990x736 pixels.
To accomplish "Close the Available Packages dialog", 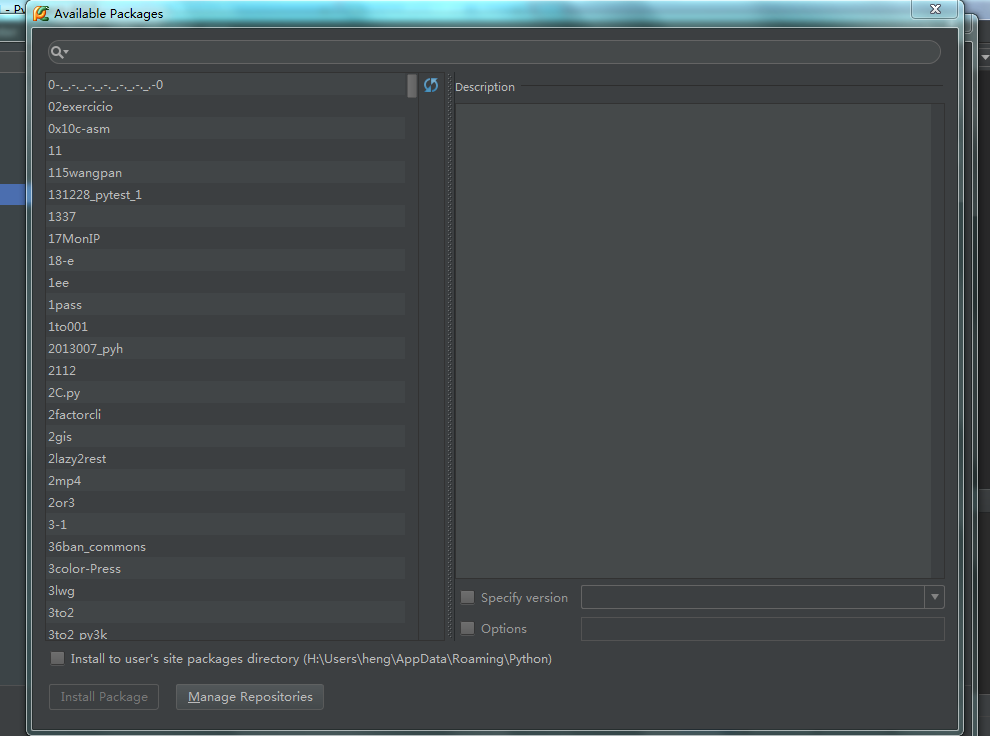I will pos(936,9).
